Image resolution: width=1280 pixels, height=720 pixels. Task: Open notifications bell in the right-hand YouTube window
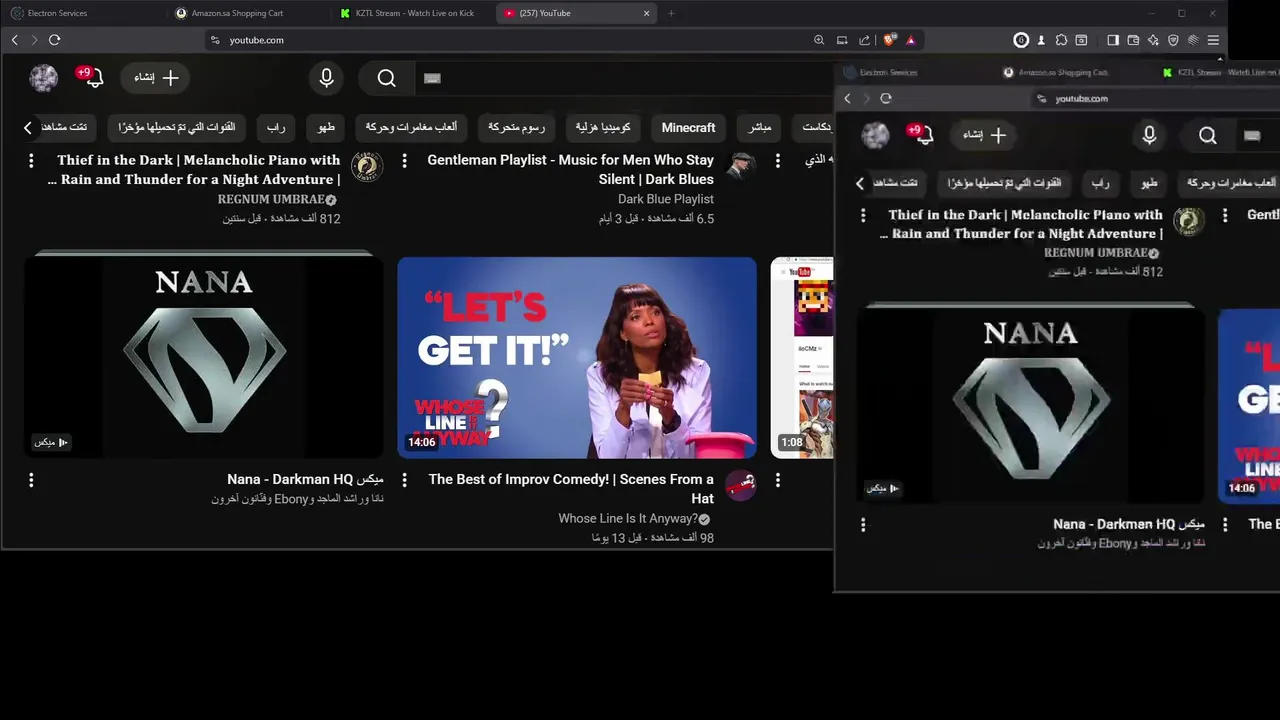923,134
